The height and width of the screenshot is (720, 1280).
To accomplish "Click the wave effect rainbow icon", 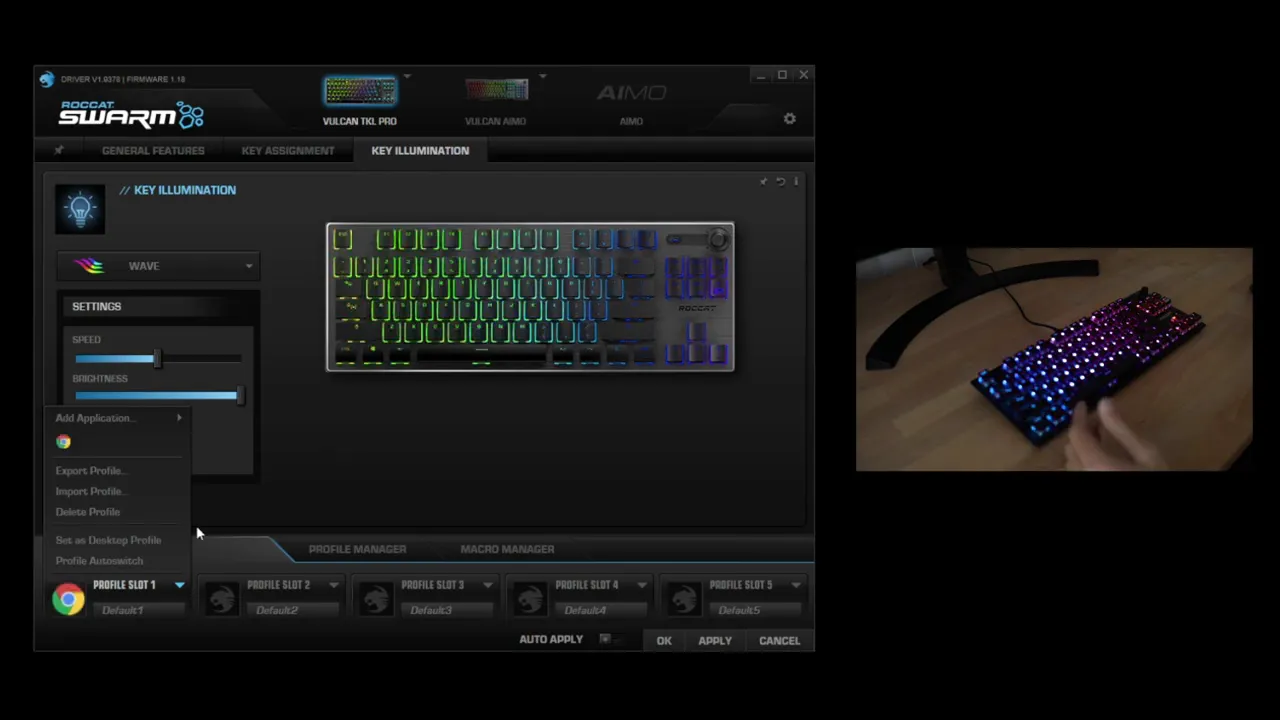I will pyautogui.click(x=88, y=266).
